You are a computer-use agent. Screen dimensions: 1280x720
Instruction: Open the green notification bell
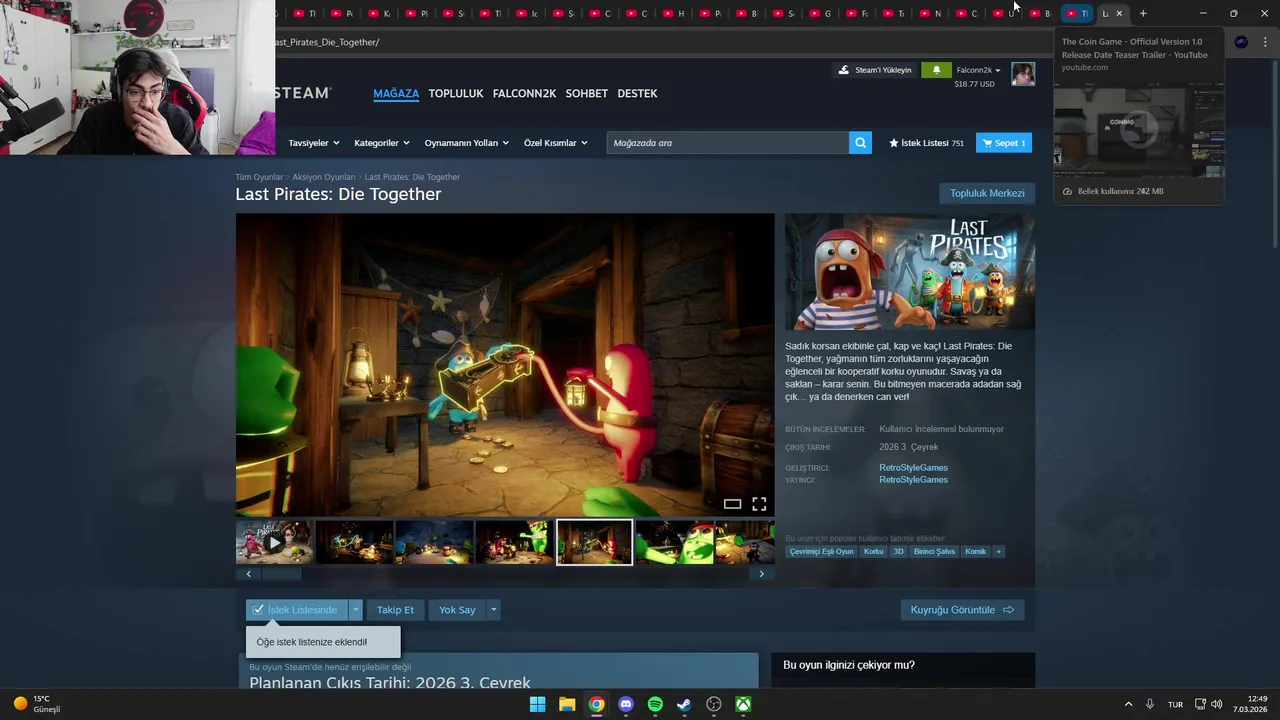click(x=937, y=70)
